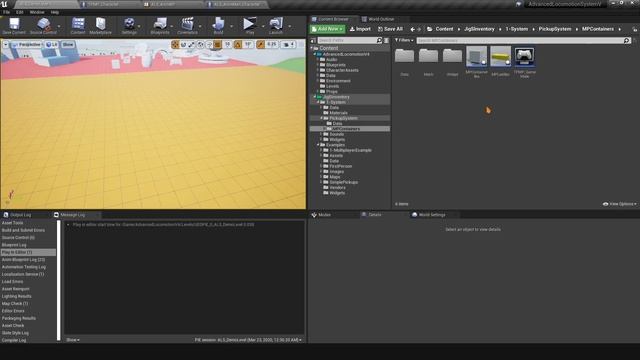Click Save Current in the main toolbar
This screenshot has width=640, height=360.
[x=14, y=26]
